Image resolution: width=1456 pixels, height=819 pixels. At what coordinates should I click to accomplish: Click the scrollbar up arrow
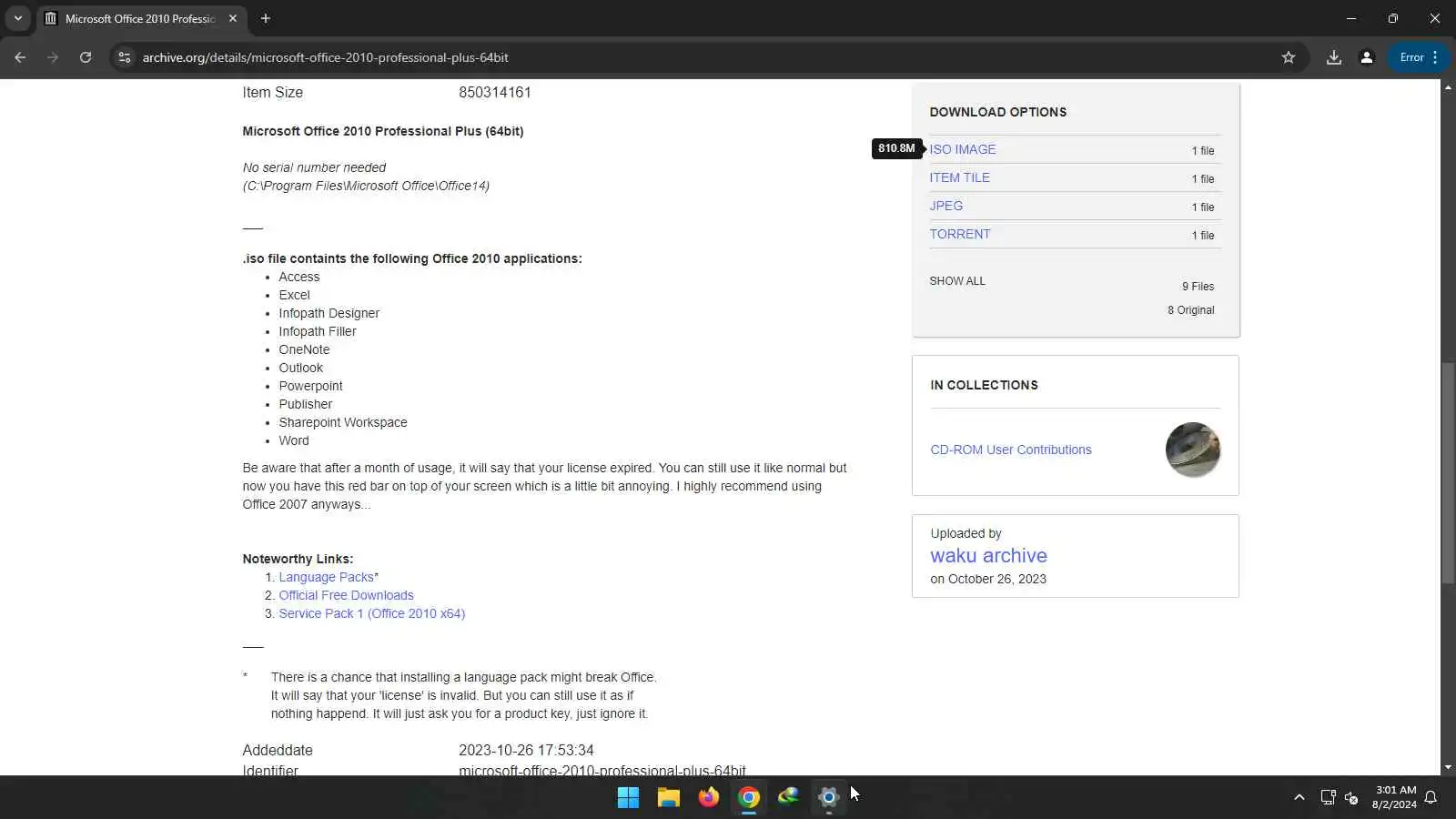[1448, 86]
